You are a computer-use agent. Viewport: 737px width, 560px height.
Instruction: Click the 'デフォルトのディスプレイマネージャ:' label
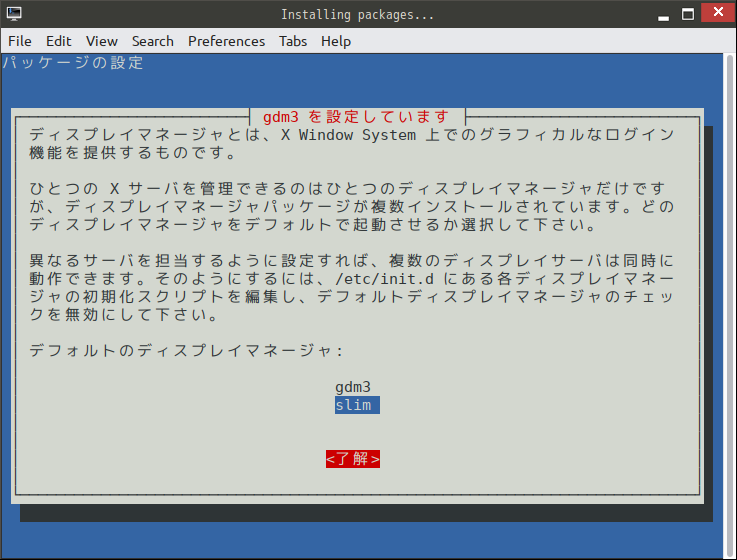point(187,351)
